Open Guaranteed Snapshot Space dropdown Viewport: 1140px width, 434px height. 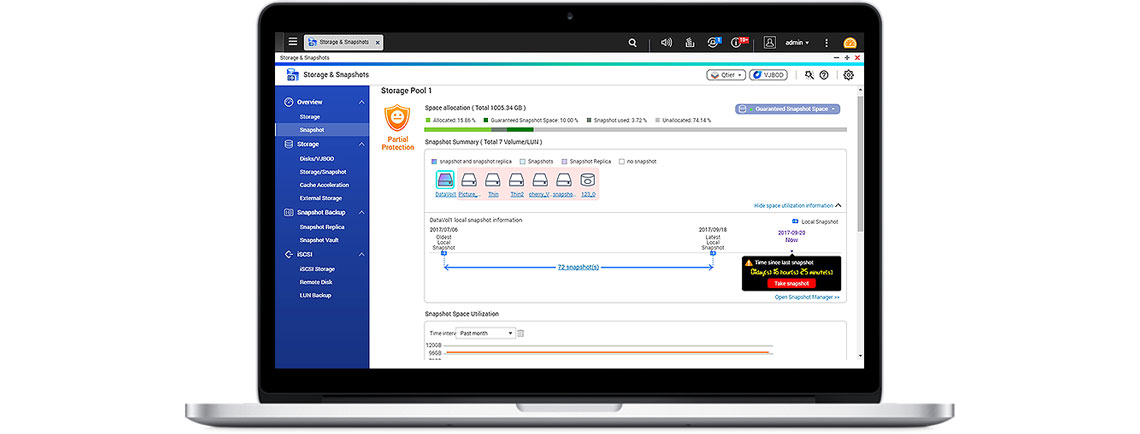click(787, 108)
